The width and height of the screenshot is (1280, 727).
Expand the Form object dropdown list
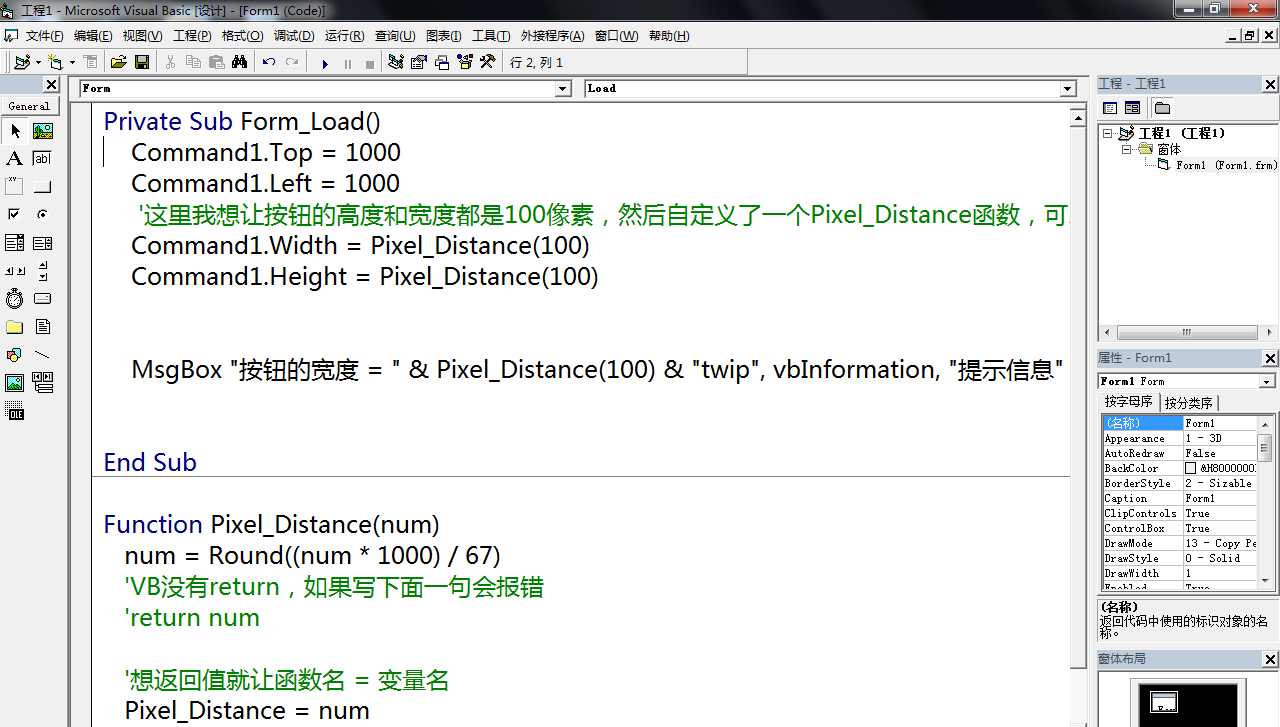pyautogui.click(x=562, y=89)
